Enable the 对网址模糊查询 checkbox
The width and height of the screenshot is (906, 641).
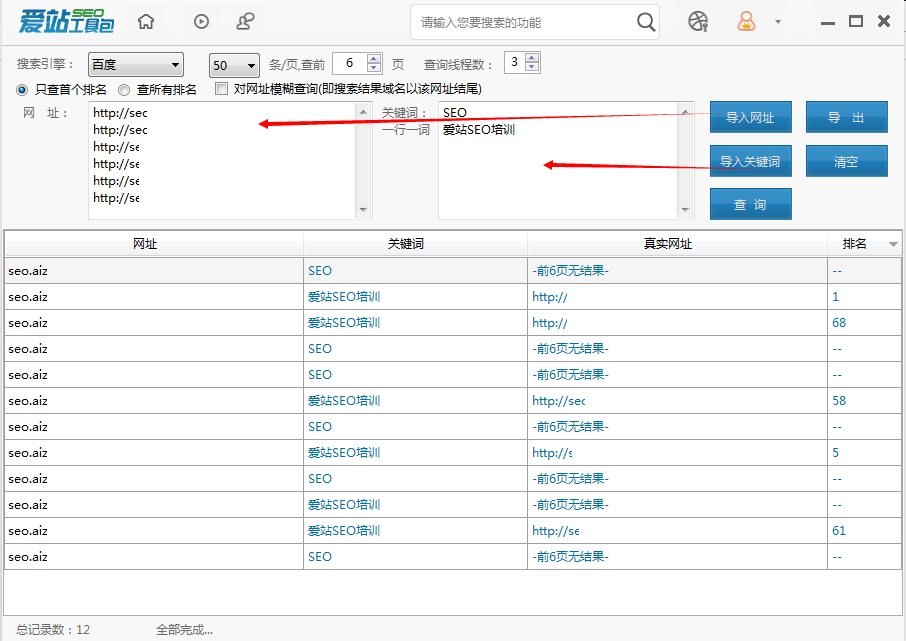(221, 89)
